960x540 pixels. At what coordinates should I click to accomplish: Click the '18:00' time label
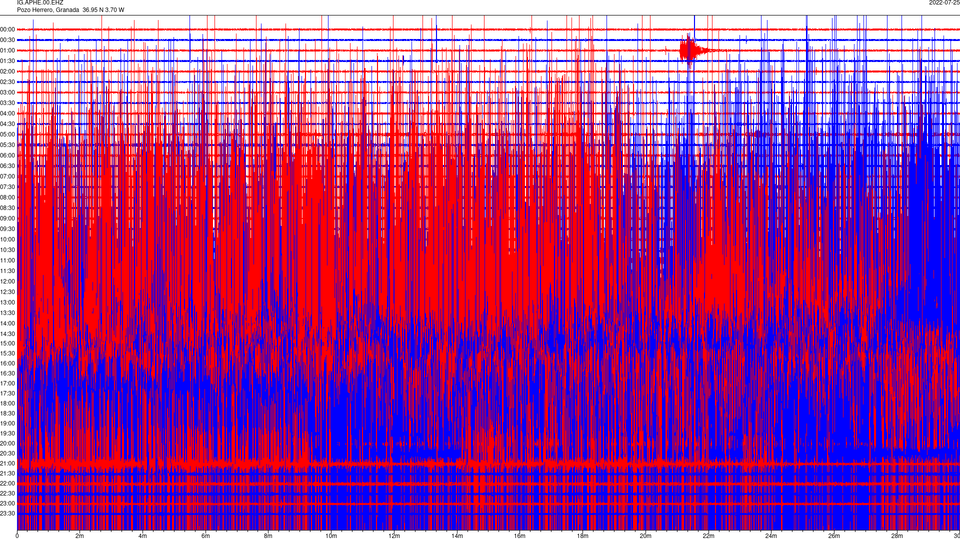pyautogui.click(x=7, y=403)
